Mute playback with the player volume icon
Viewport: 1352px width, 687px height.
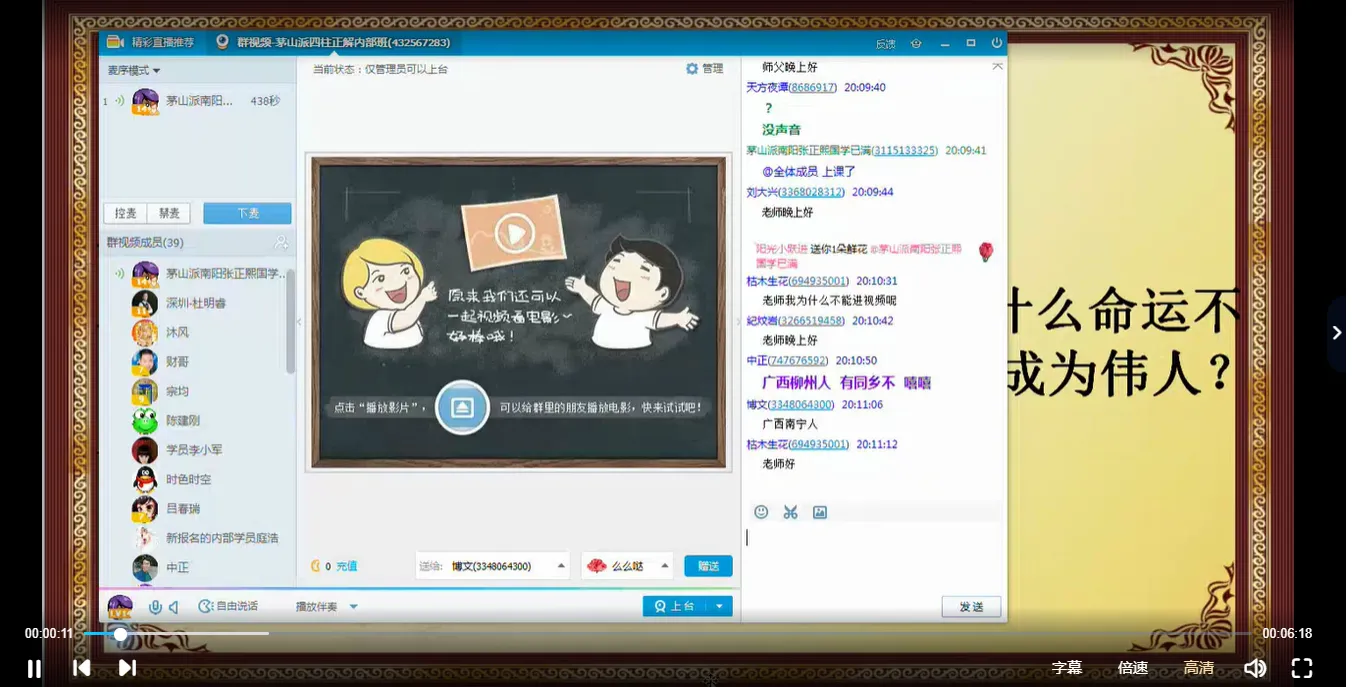1255,667
